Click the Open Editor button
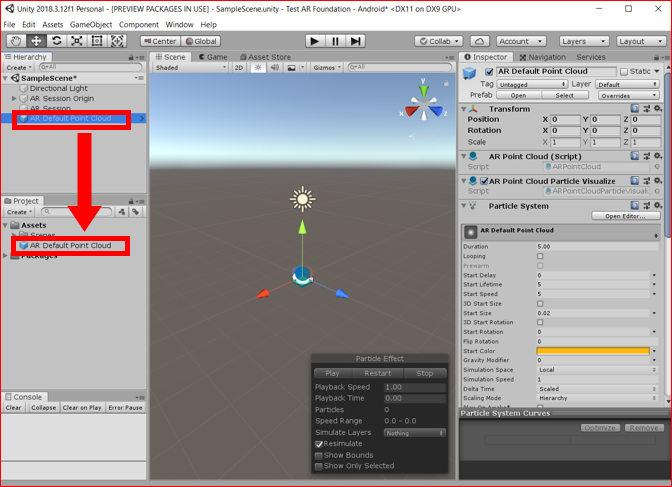 coord(625,216)
